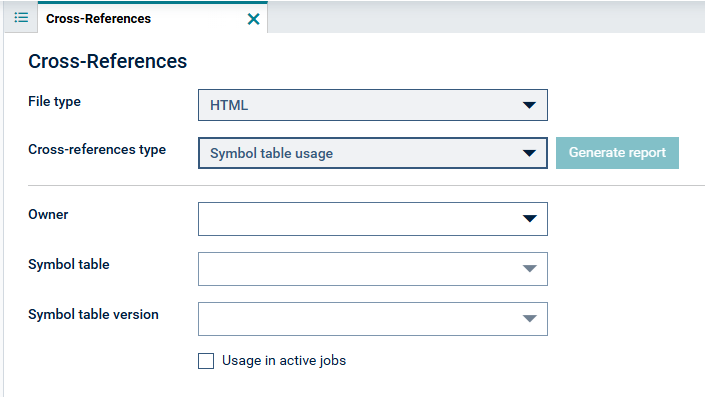
Task: Enable Usage in active jobs checkbox
Action: coord(206,361)
